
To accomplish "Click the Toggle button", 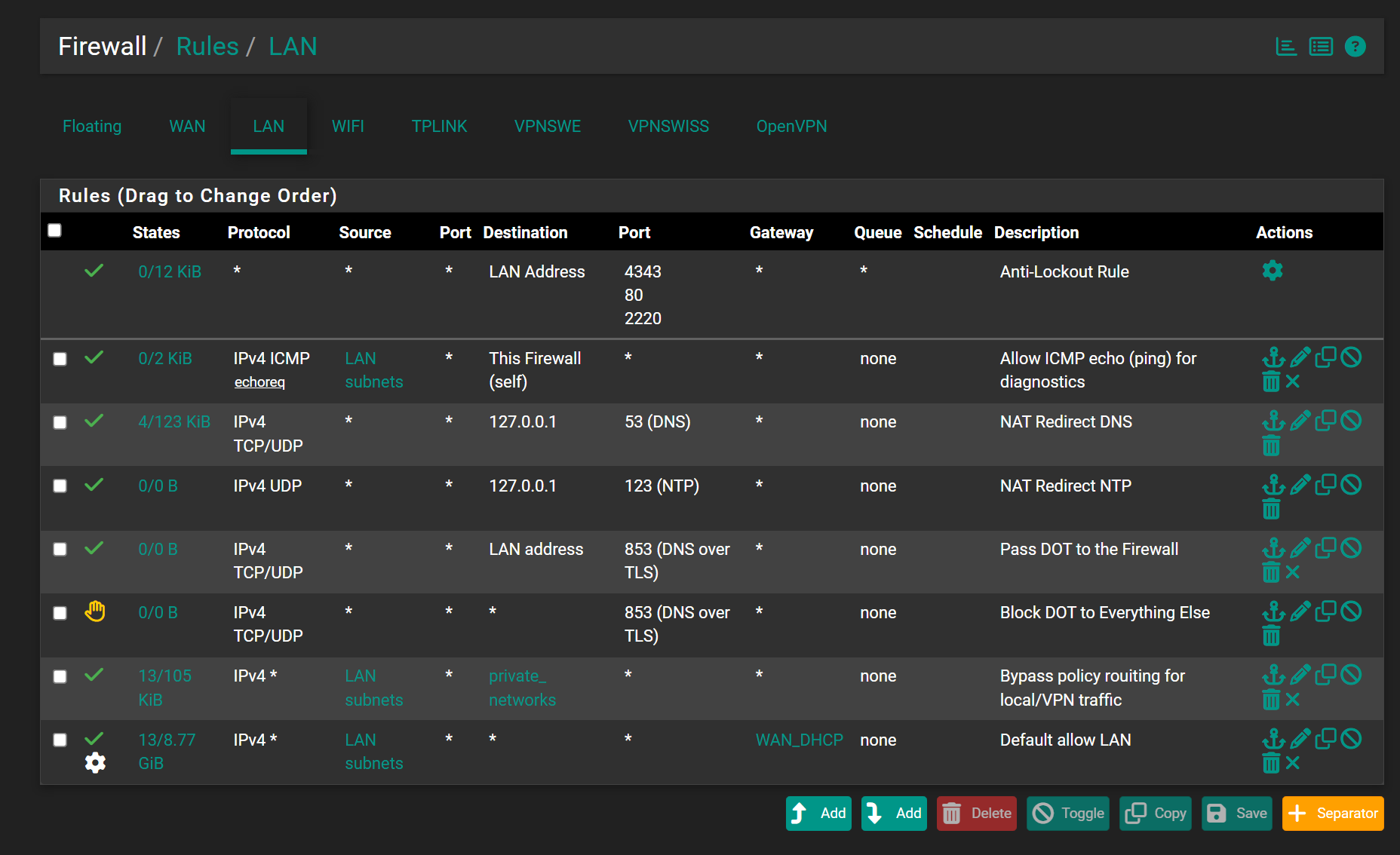I will coord(1068,814).
